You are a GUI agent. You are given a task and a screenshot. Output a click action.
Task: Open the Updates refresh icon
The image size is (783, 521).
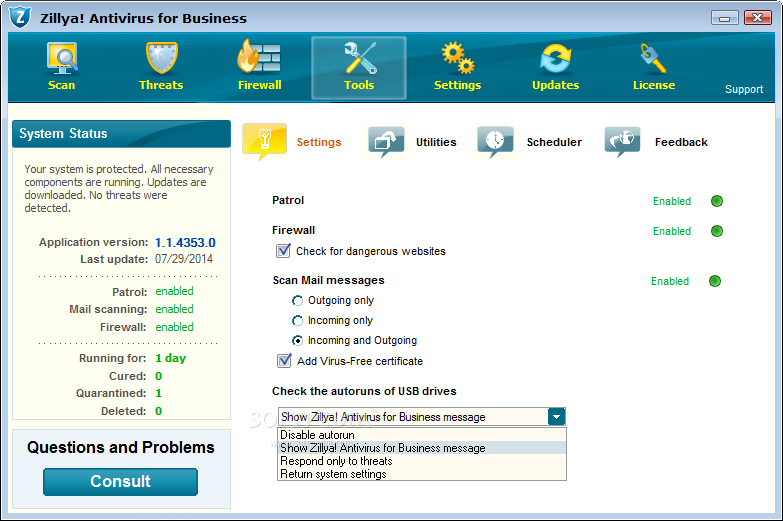555,58
